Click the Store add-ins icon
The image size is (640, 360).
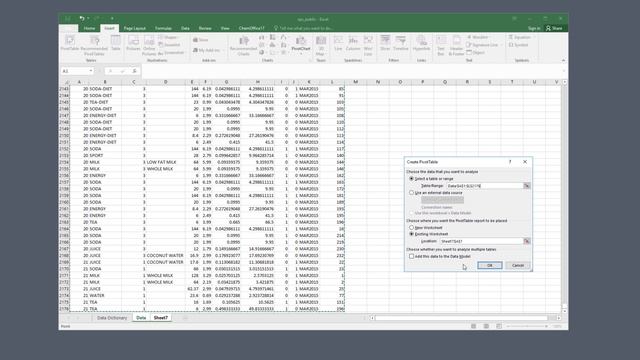201,40
